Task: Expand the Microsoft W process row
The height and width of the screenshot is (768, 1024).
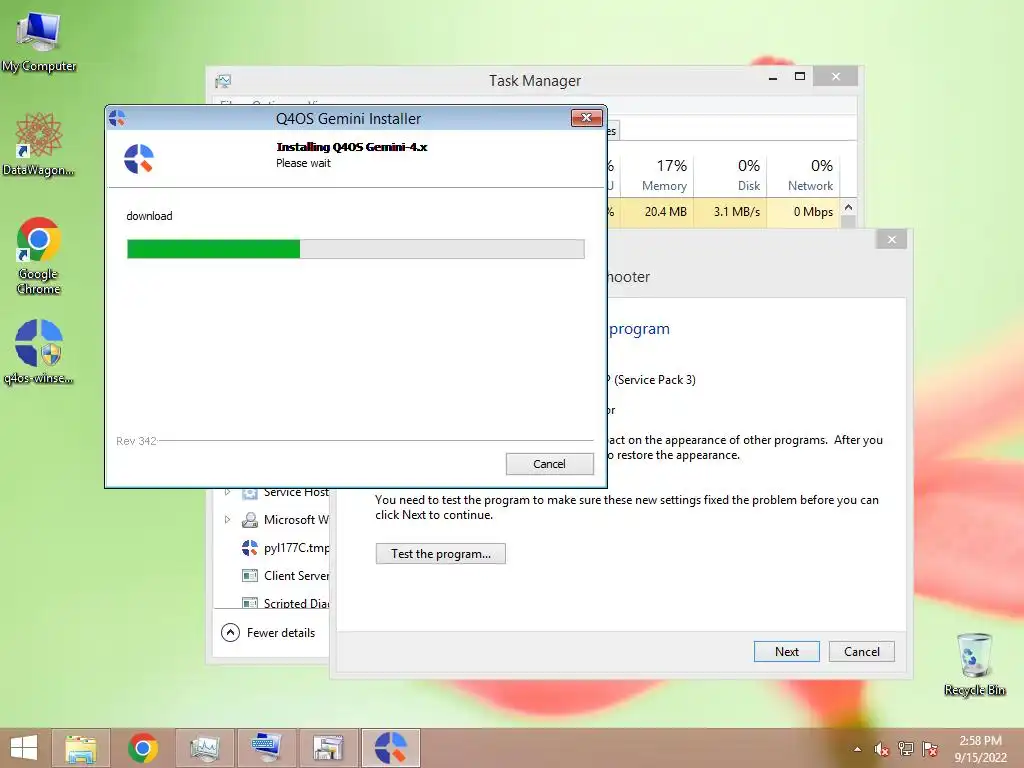Action: (x=227, y=520)
